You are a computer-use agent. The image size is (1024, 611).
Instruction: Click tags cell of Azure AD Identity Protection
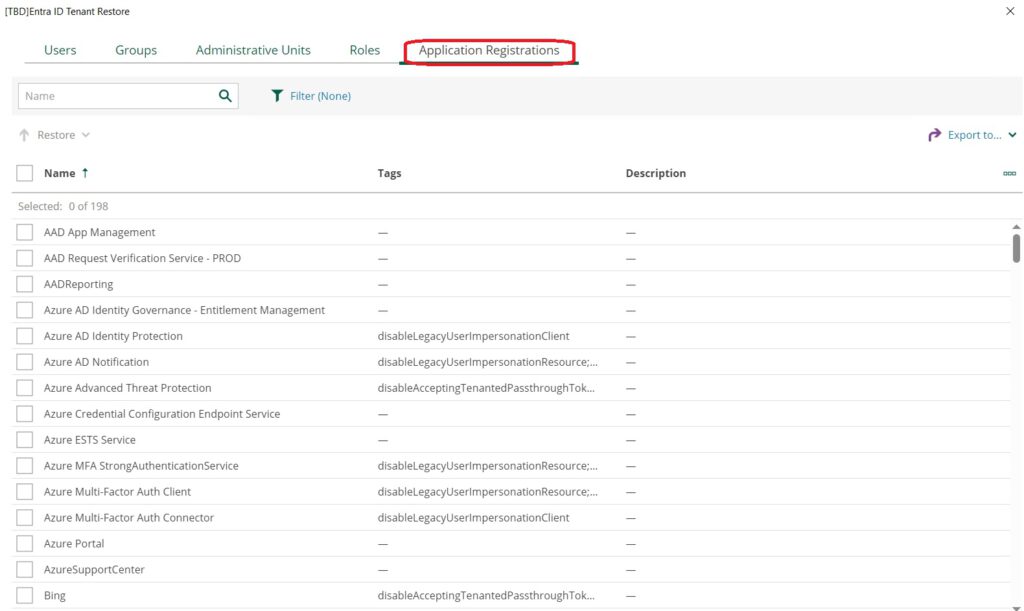[473, 336]
